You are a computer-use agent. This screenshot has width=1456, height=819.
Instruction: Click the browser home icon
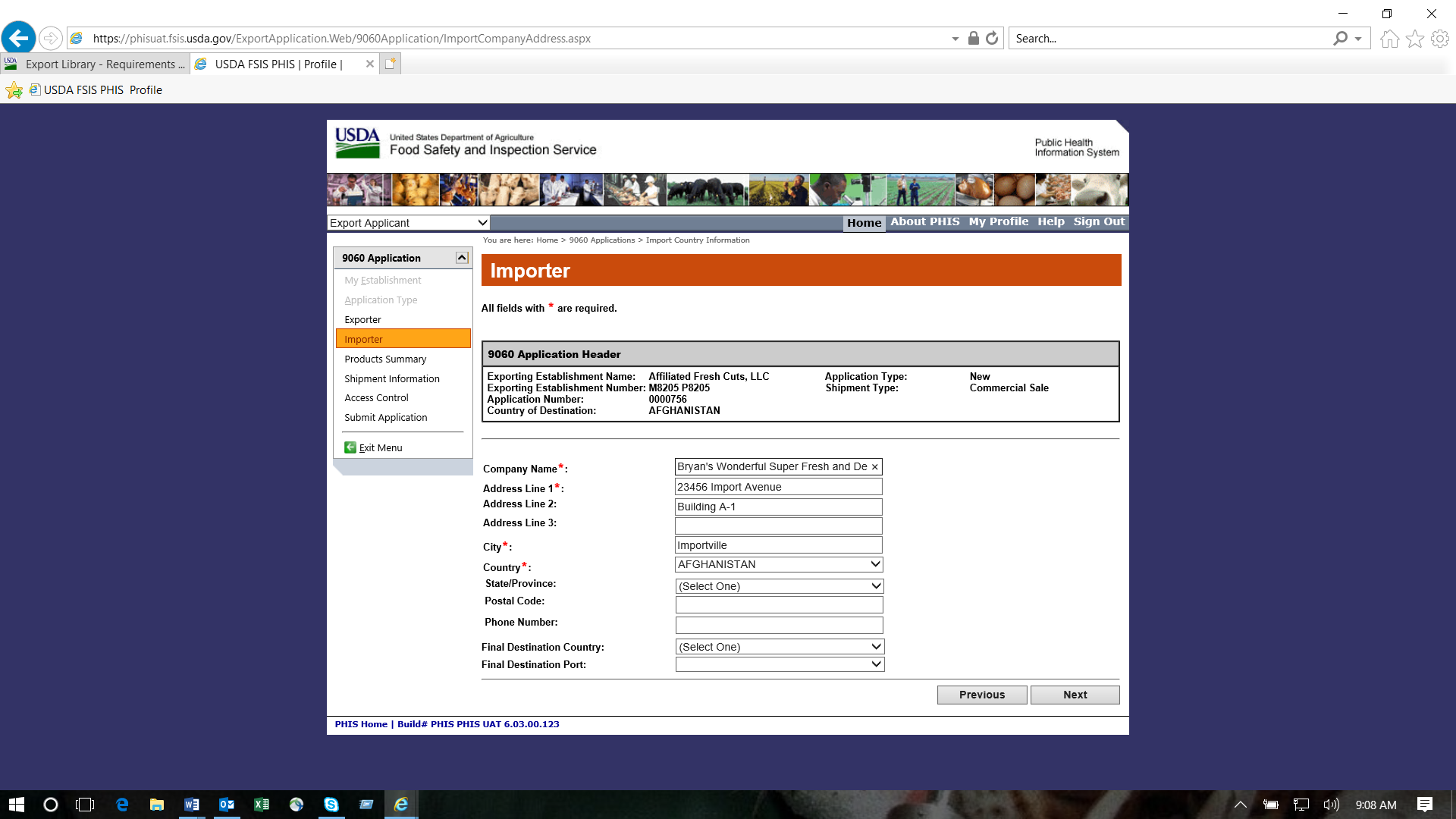point(1389,39)
